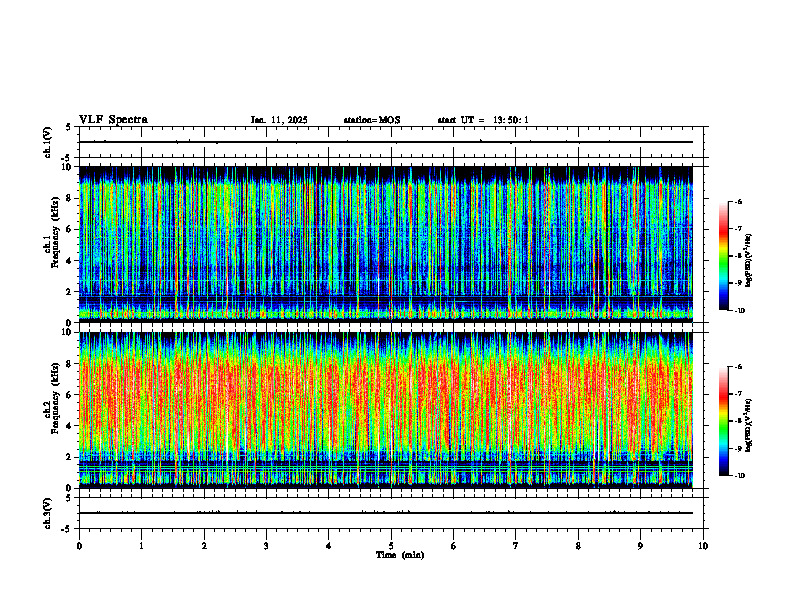Click time-axis tick label "4"
Image resolution: width=792 pixels, height=612 pixels.
pyautogui.click(x=329, y=546)
